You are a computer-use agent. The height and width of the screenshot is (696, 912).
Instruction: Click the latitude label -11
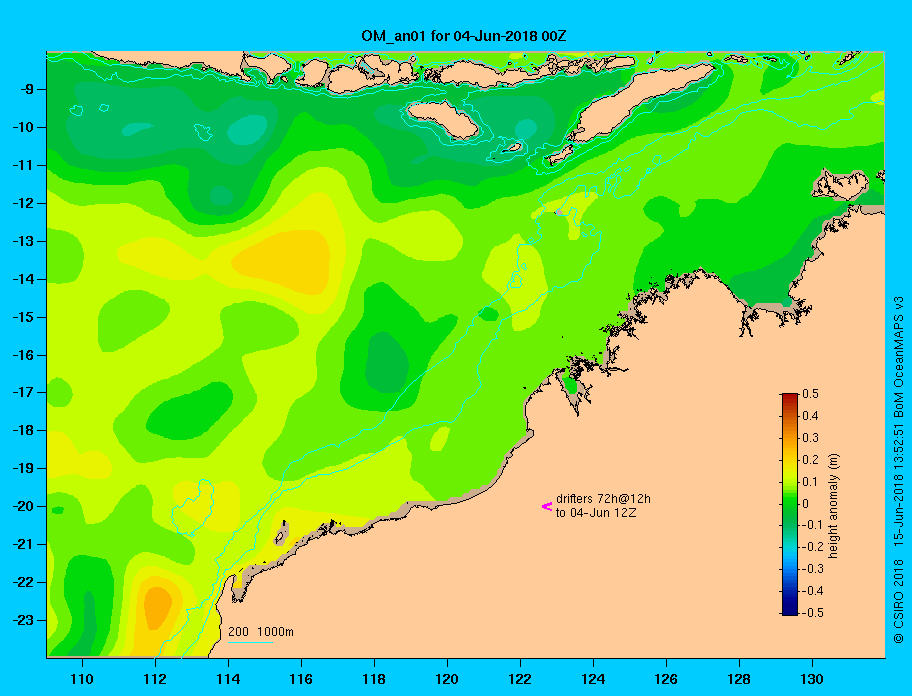[x=23, y=165]
